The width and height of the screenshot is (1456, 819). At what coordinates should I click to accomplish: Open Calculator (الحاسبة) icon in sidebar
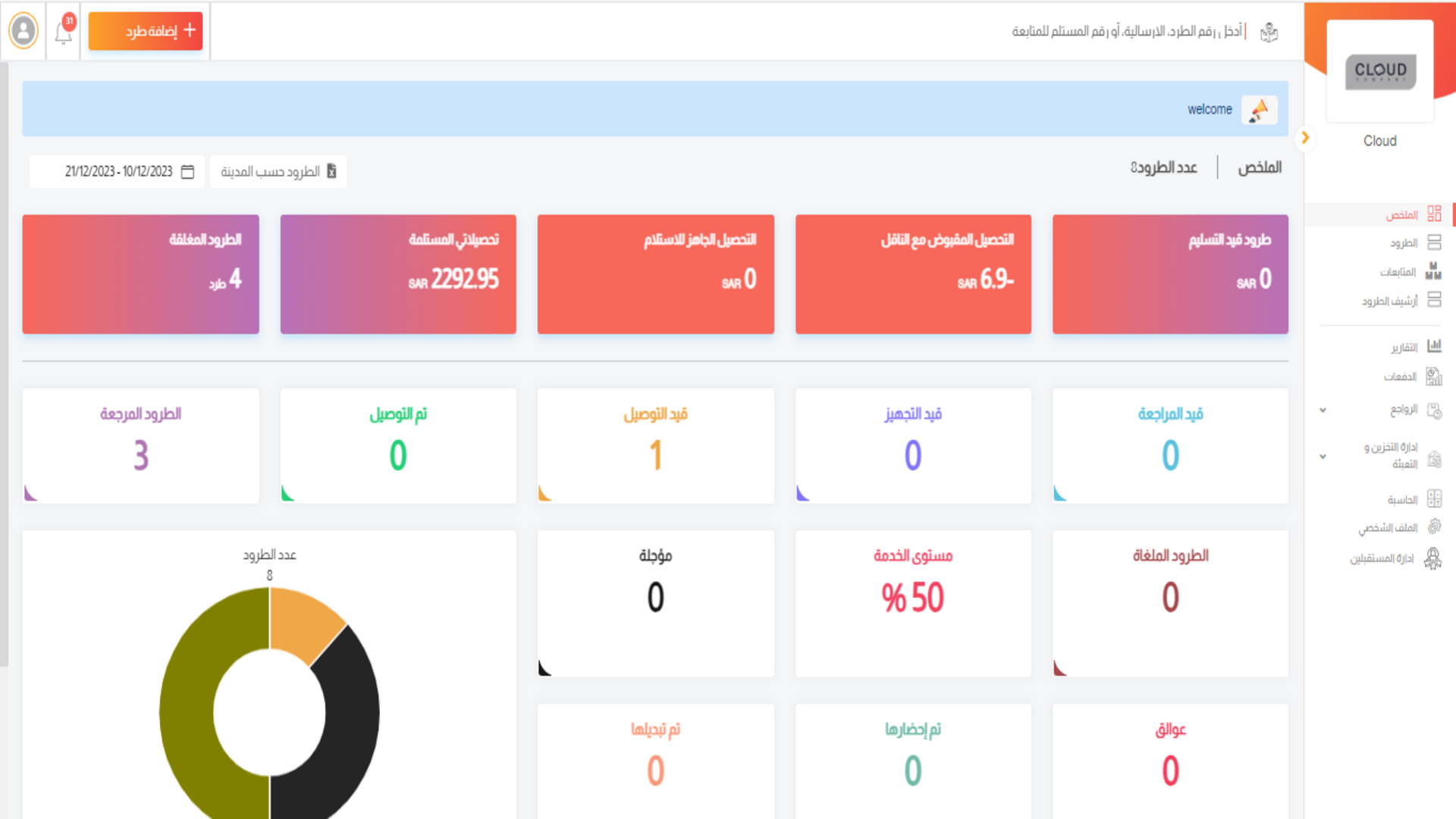coord(1433,499)
